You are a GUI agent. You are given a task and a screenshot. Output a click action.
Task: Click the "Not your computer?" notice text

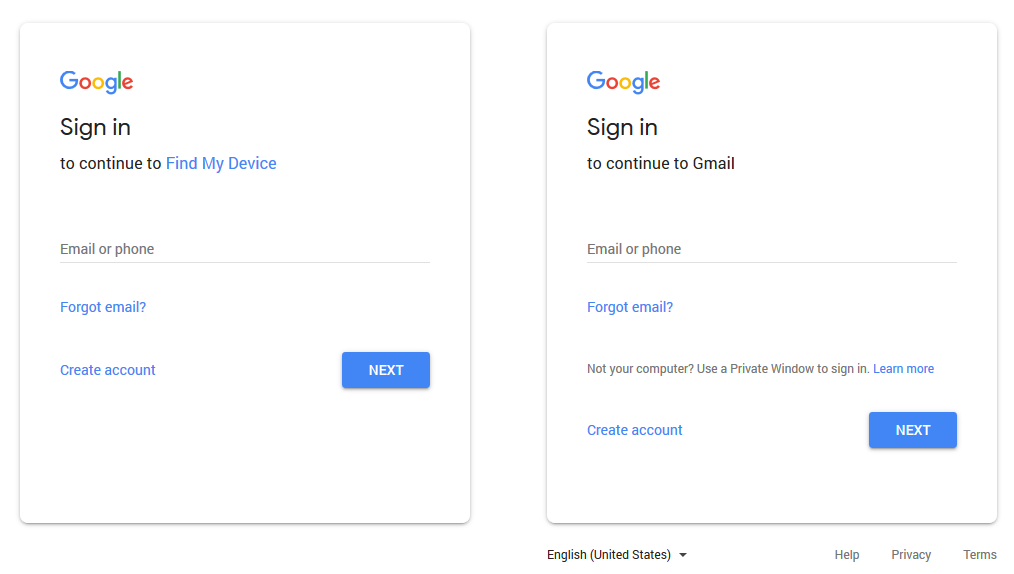tap(728, 369)
